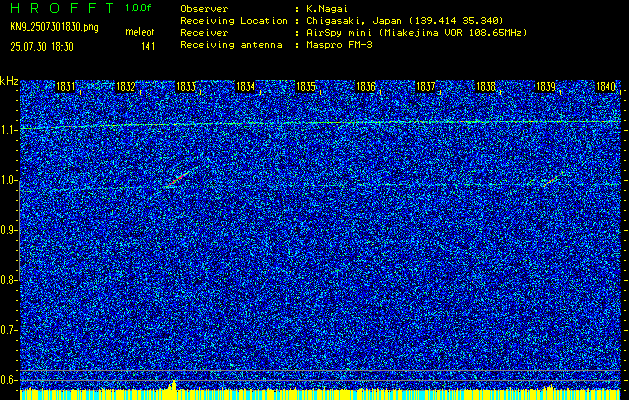Click the meteor count 141

(148, 47)
